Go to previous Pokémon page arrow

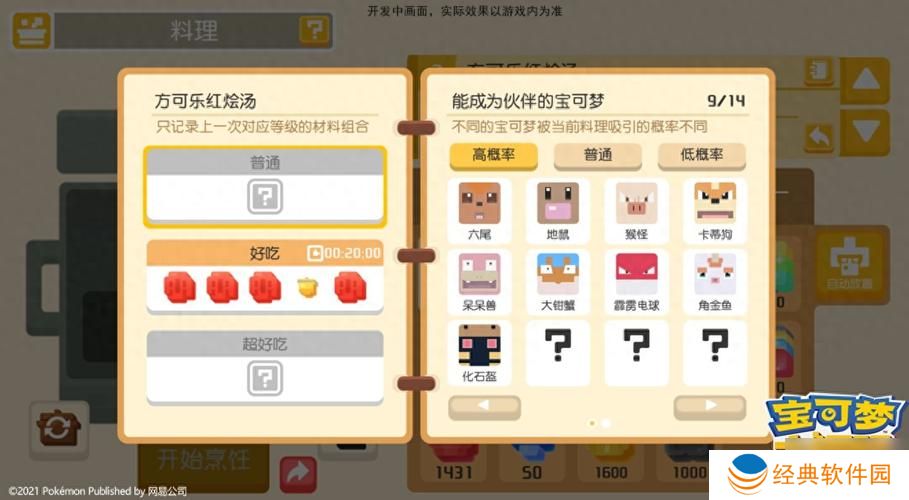tap(485, 407)
